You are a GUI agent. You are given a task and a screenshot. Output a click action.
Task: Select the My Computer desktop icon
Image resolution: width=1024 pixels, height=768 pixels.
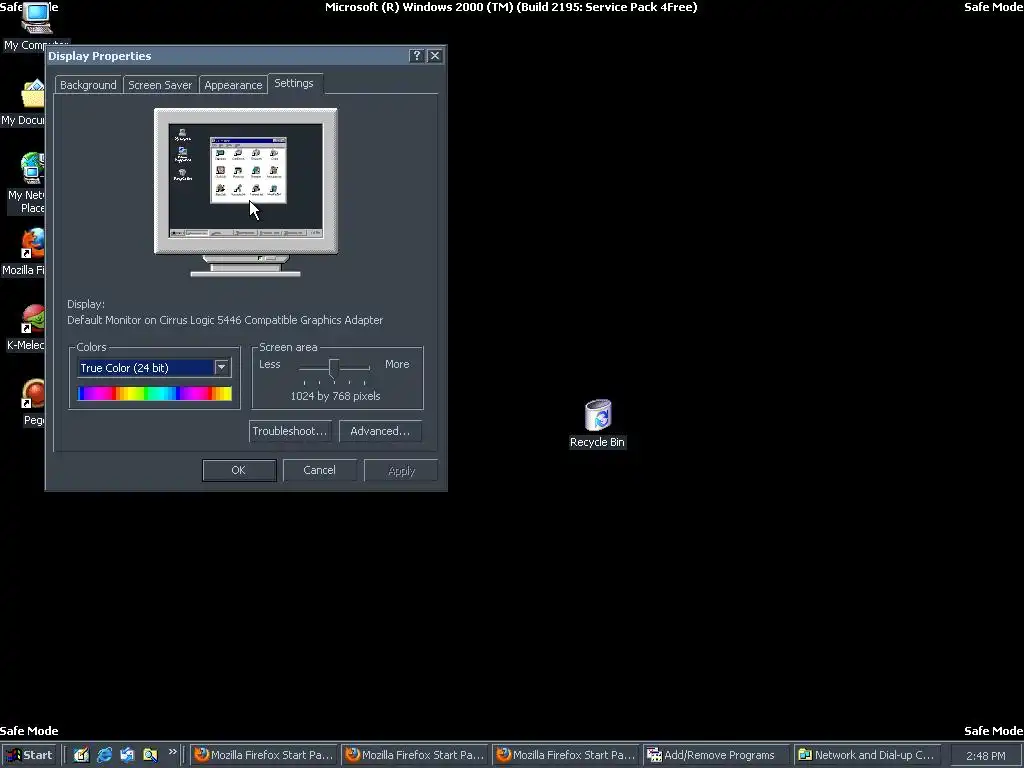pos(36,26)
